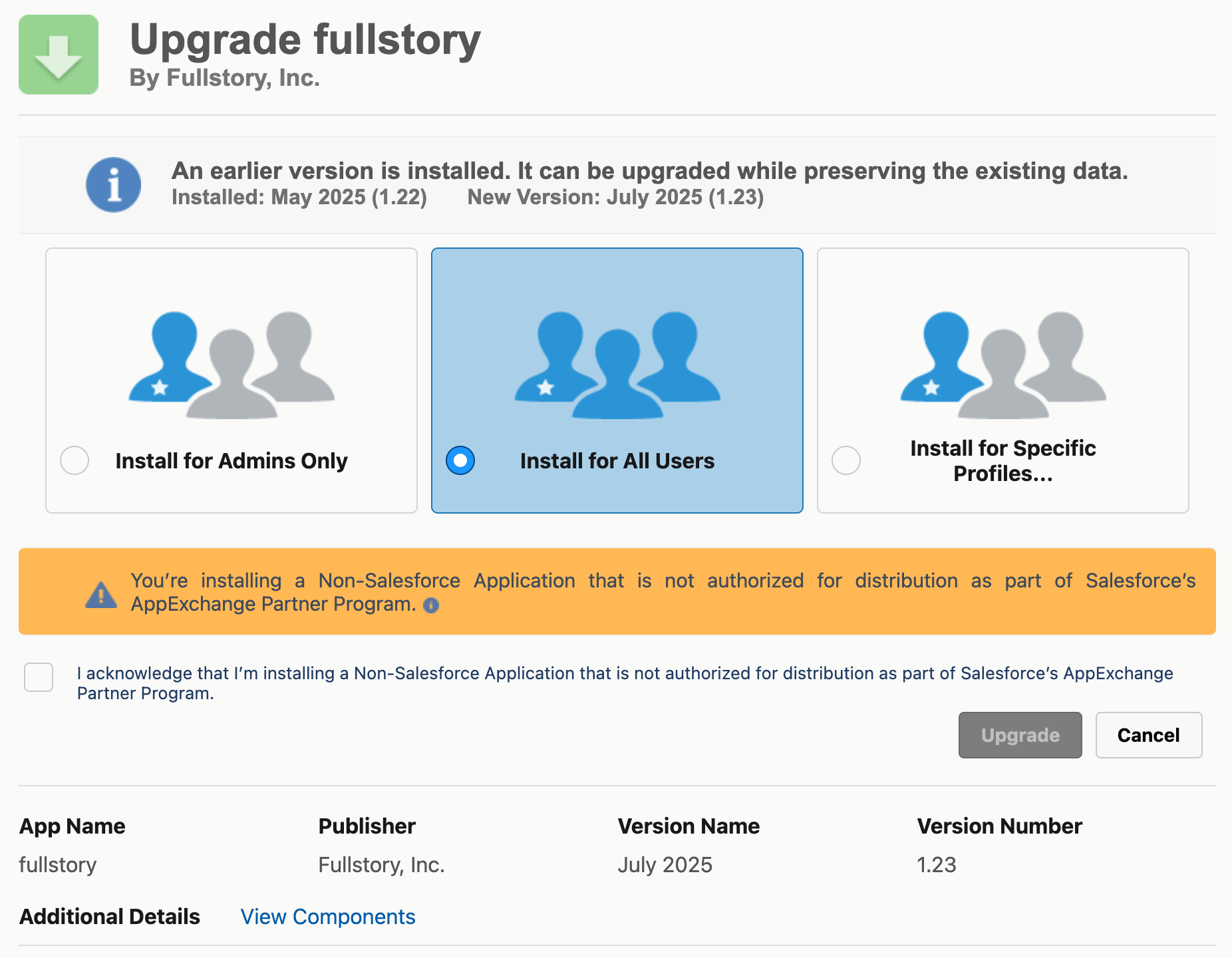Click the Version Name column header
1232x958 pixels.
pyautogui.click(x=689, y=826)
